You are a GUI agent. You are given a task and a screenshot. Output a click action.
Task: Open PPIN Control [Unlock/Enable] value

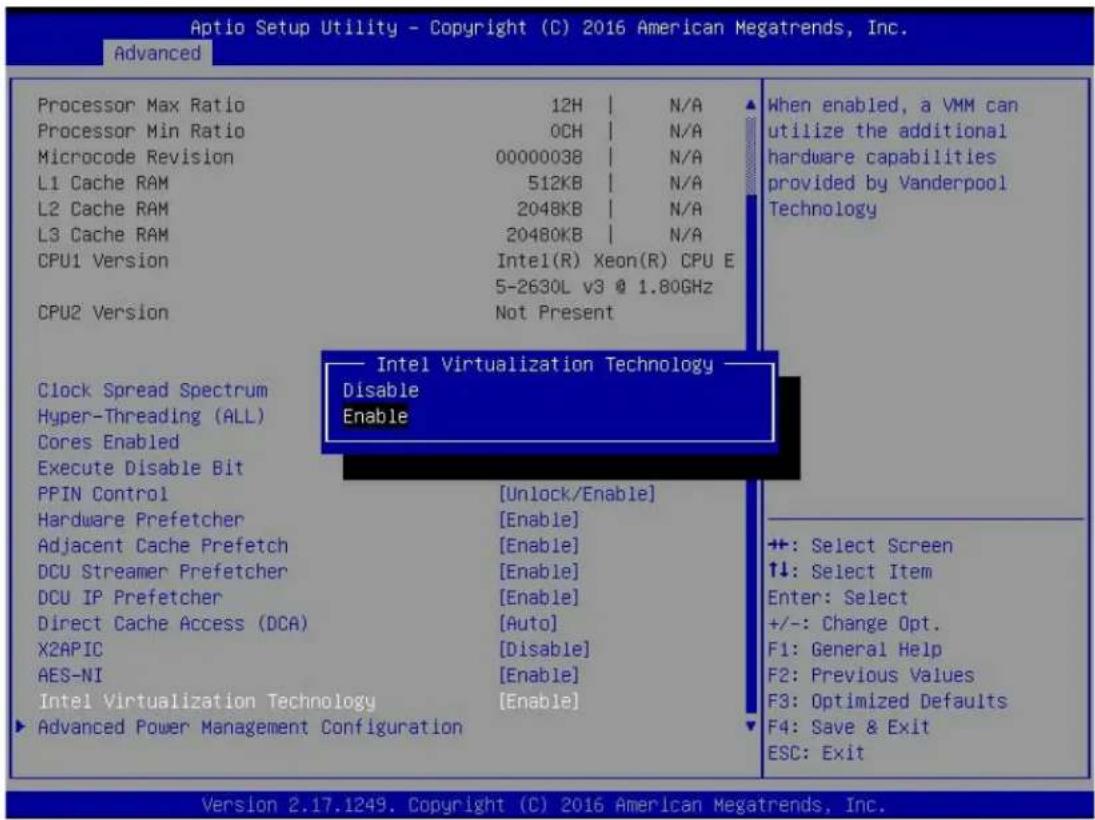click(577, 494)
